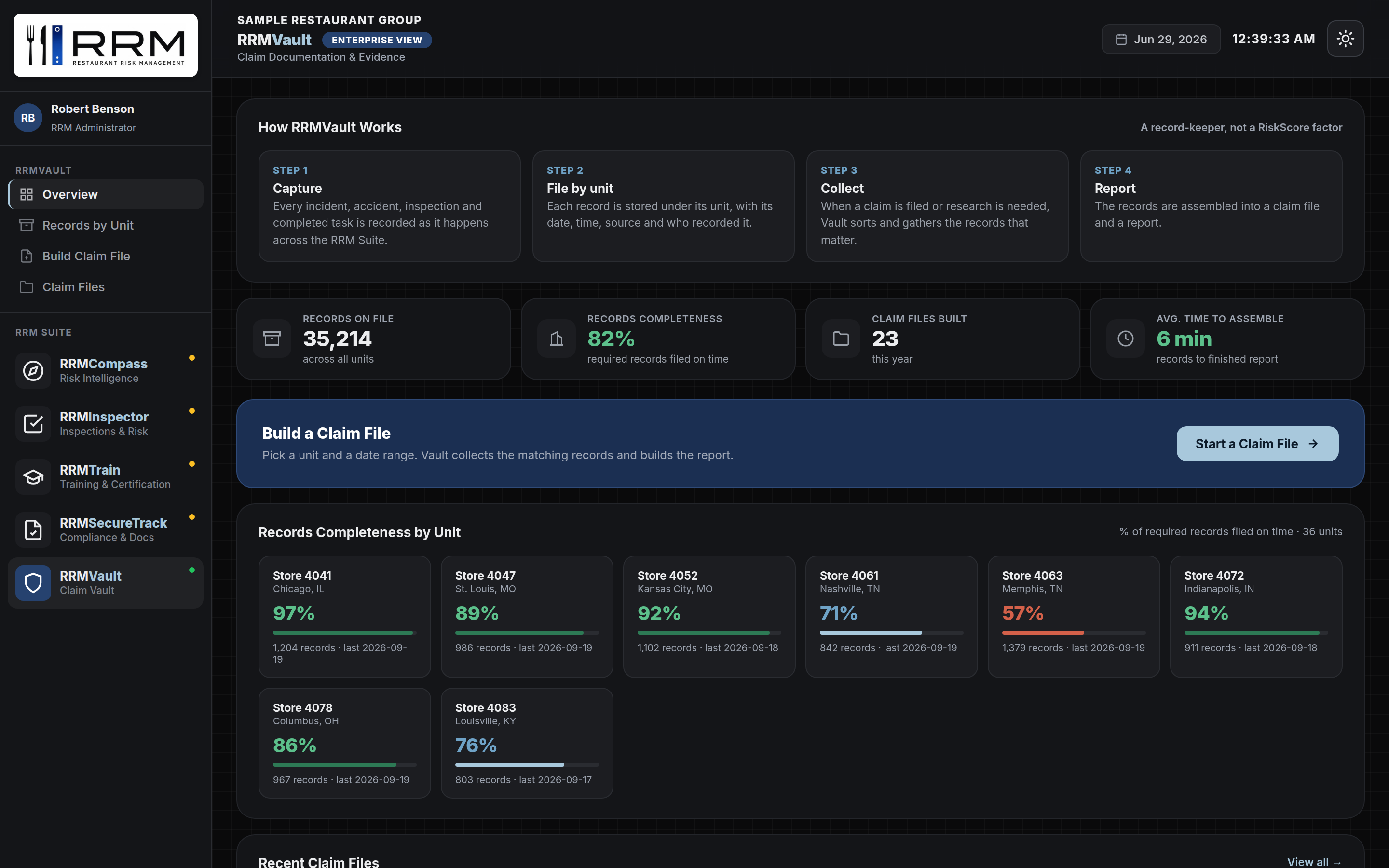The image size is (1389, 868).
Task: Click the RB user avatar
Action: [28, 118]
